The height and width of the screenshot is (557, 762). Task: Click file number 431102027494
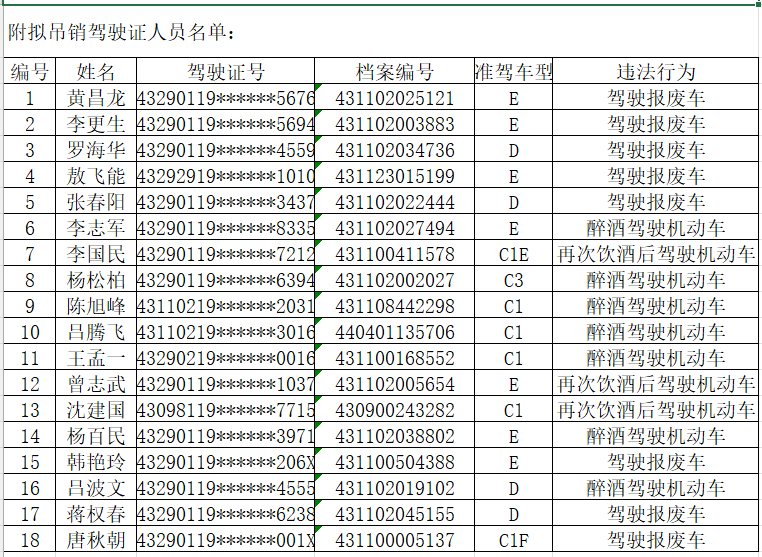(395, 228)
